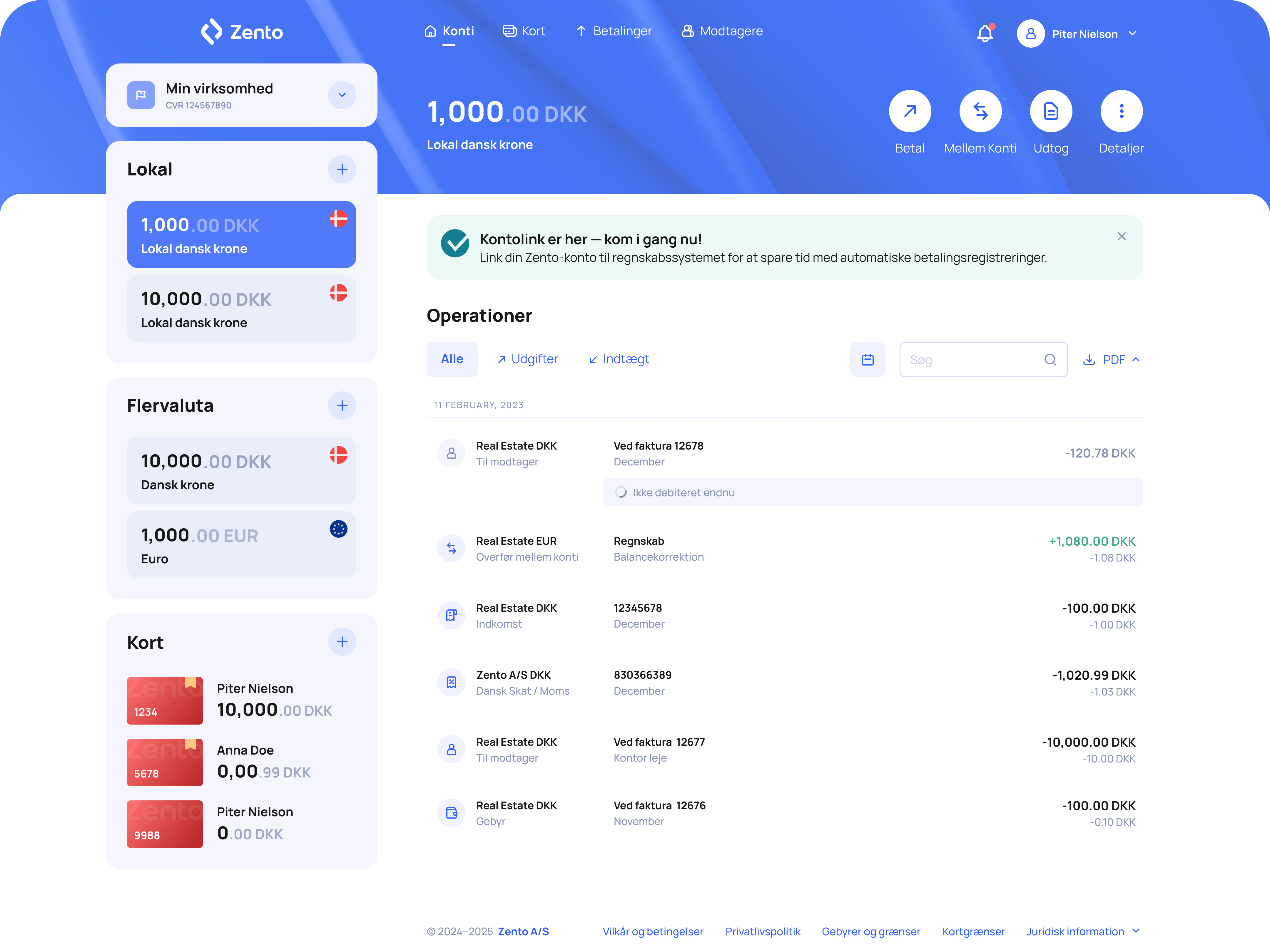Click the -120.78 DKK amount

point(1100,453)
